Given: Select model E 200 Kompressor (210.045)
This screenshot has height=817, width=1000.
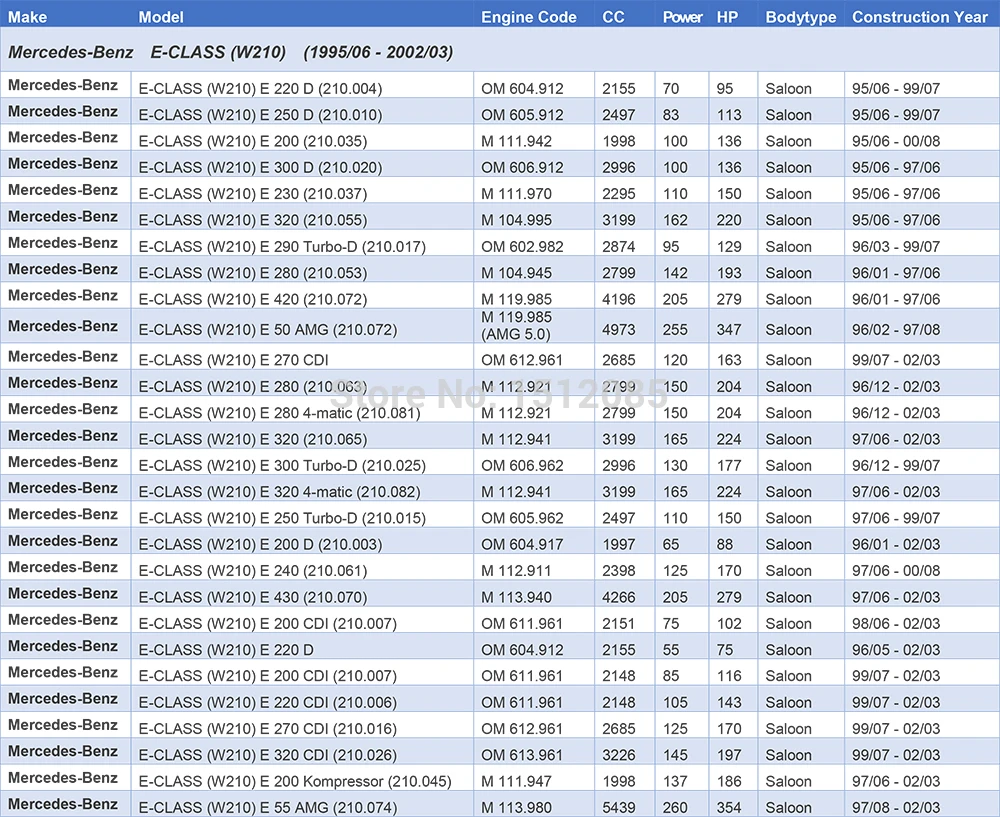Looking at the screenshot, I should (x=295, y=781).
